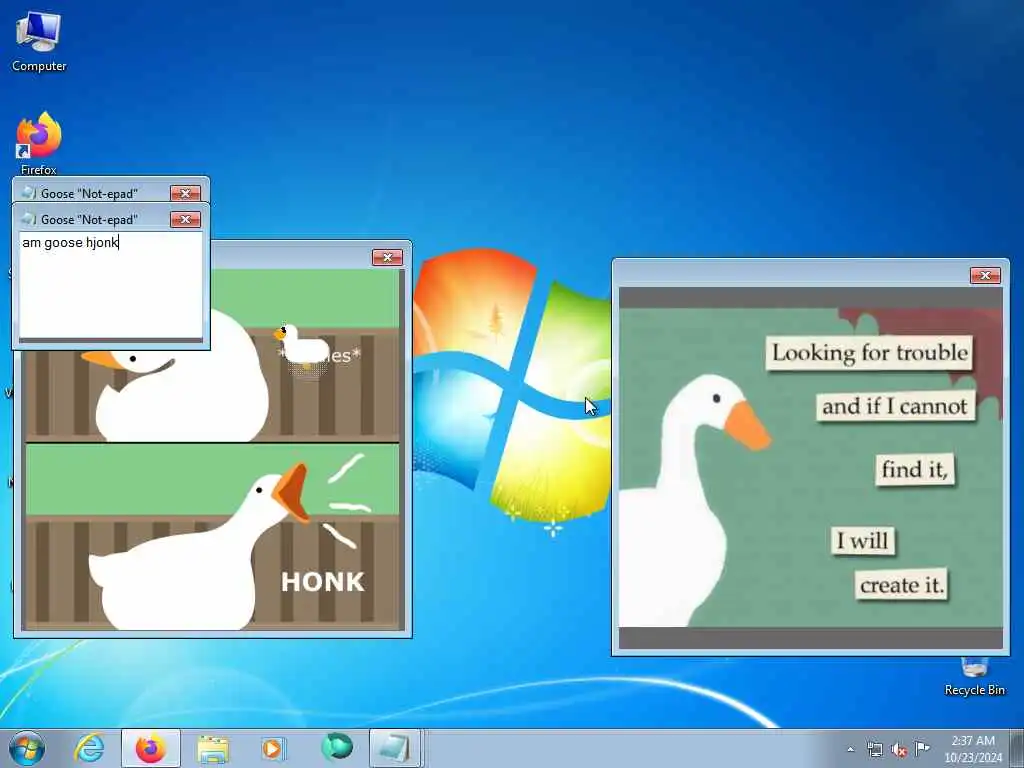Click the title bar icon of front Not-epad
The width and height of the screenshot is (1024, 768).
coord(29,219)
